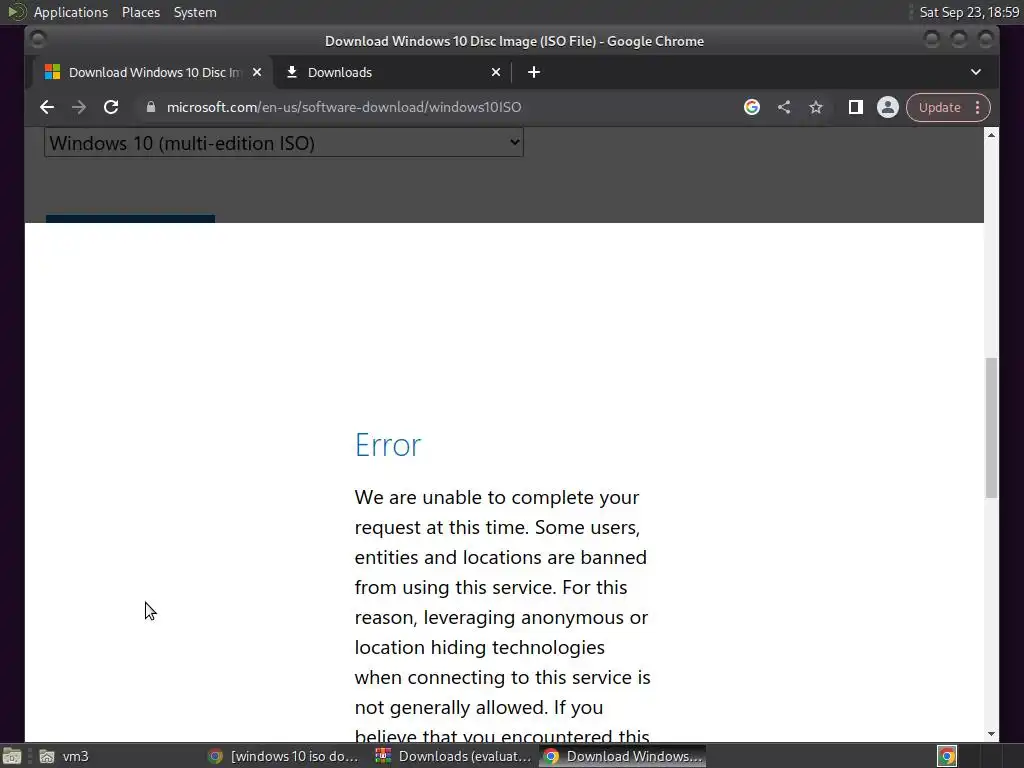The width and height of the screenshot is (1024, 768).
Task: Switch to Downloads (evaluat... taskbar window
Action: click(x=454, y=756)
